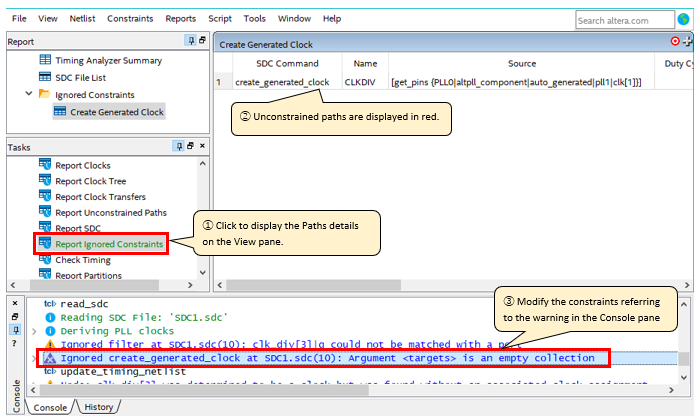
Task: Run Report Ignored Constraints task
Action: click(x=109, y=244)
